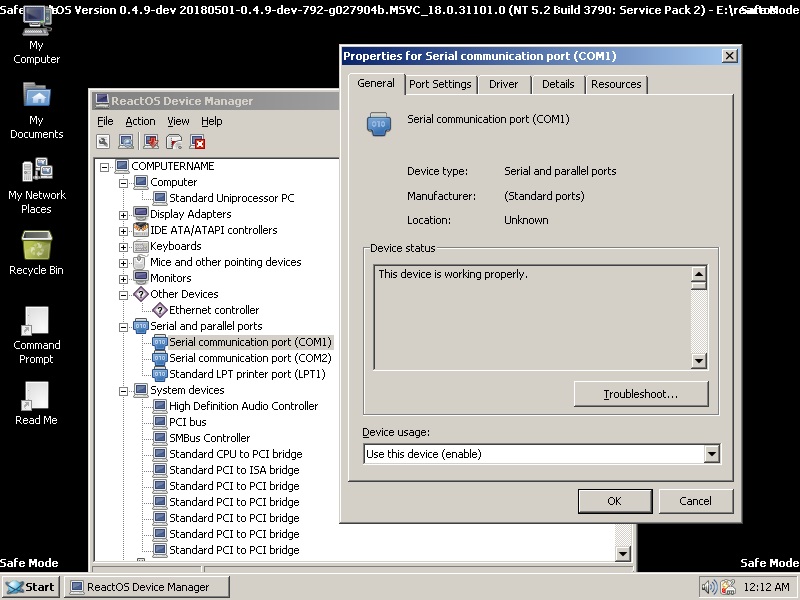Click device status scrollbar up arrow
This screenshot has height=600, width=800.
pos(698,274)
